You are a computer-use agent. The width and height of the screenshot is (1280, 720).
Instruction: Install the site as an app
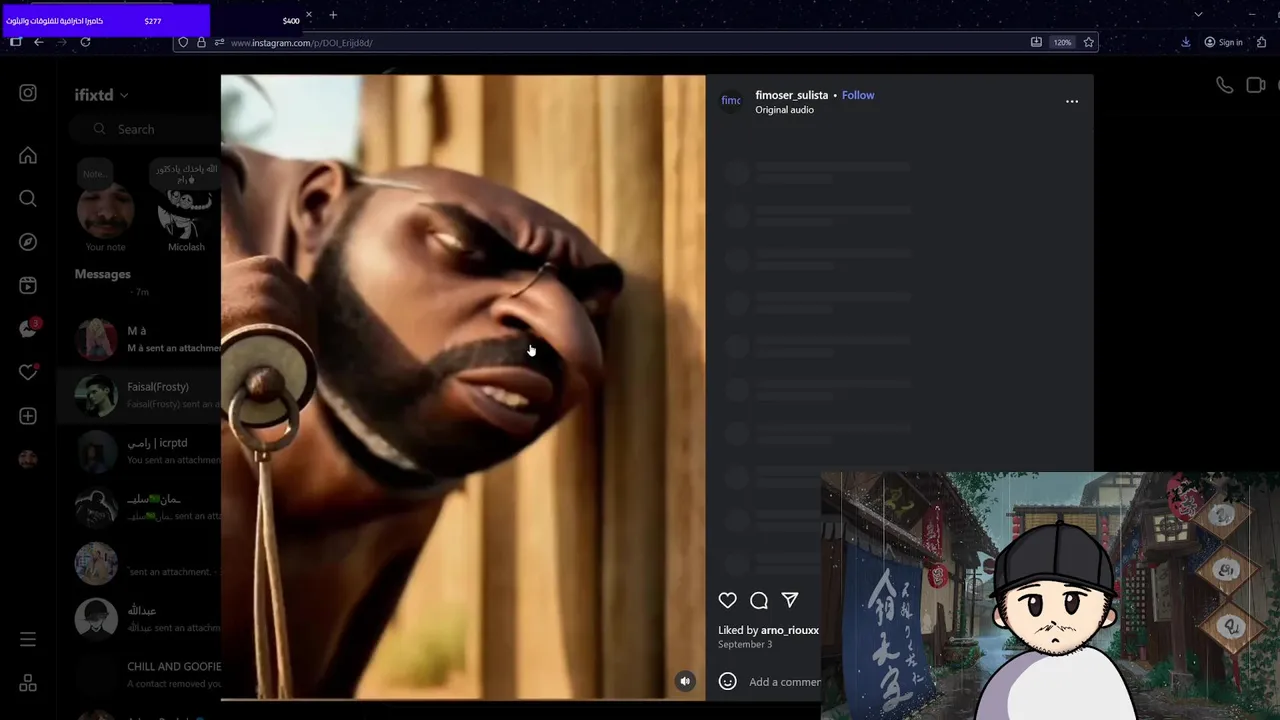point(1036,42)
